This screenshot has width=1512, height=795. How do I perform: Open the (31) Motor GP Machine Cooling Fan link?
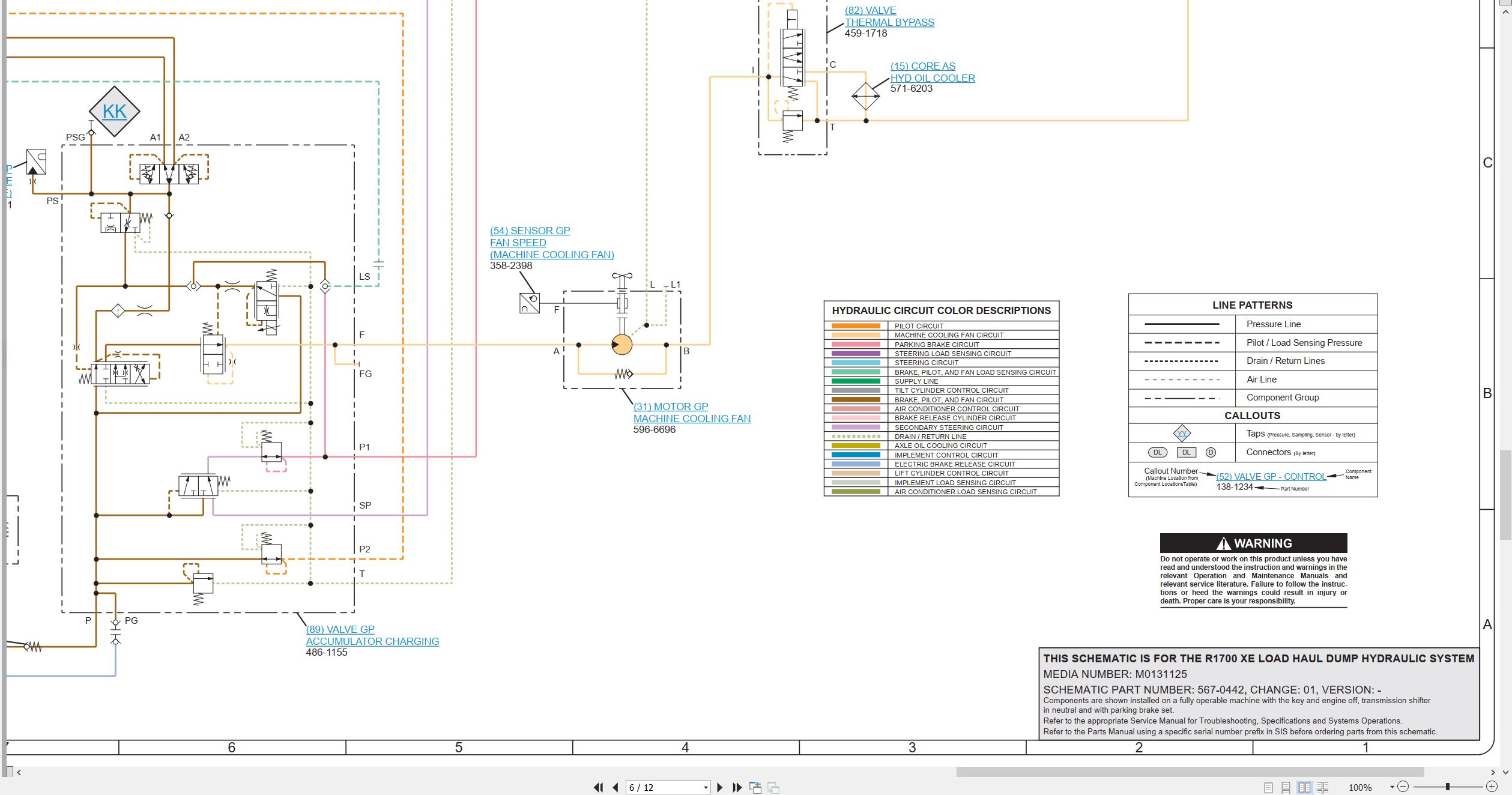(692, 413)
